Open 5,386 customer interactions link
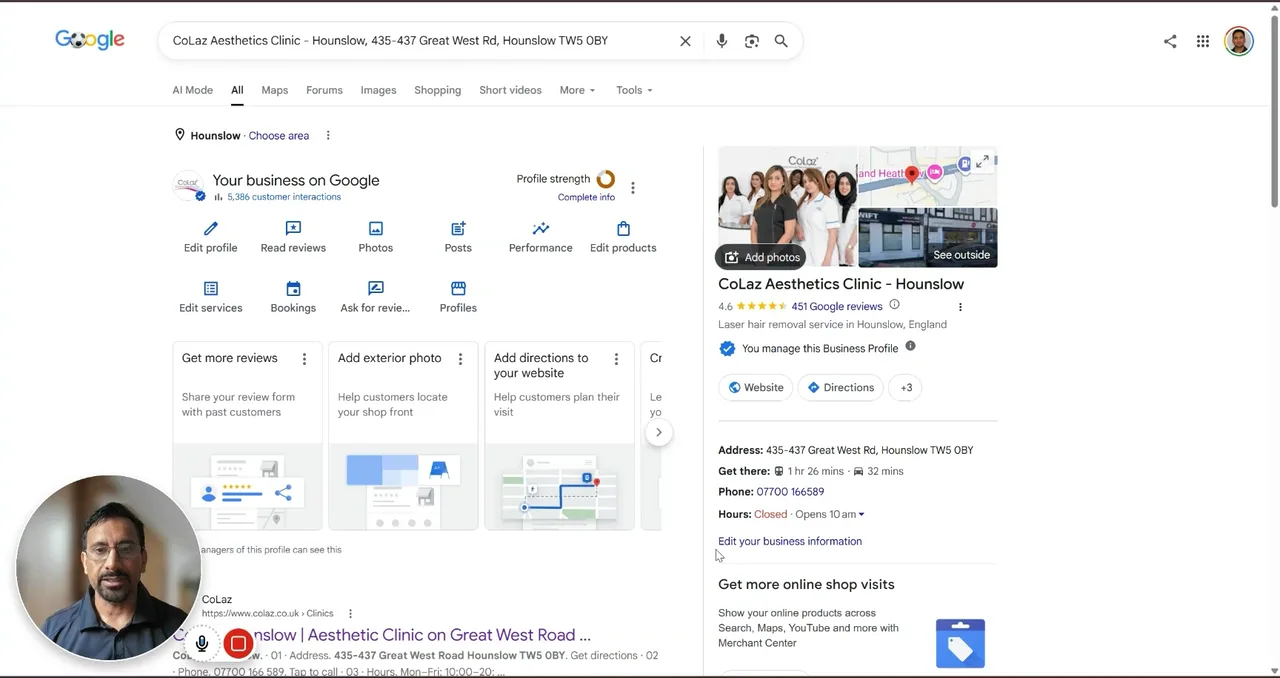This screenshot has width=1280, height=678. coord(284,197)
